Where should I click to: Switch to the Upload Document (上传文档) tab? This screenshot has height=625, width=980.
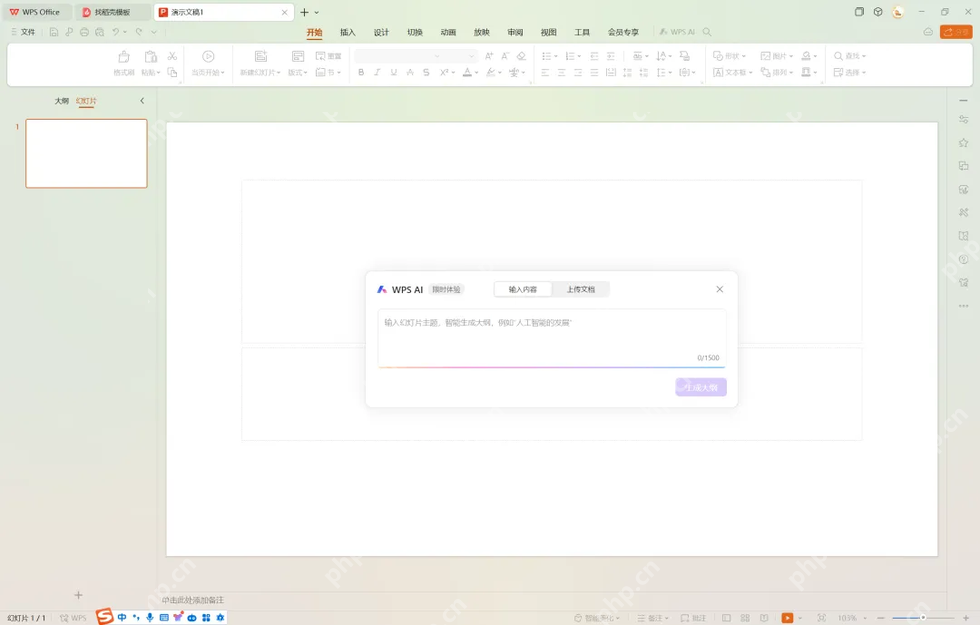pos(581,289)
